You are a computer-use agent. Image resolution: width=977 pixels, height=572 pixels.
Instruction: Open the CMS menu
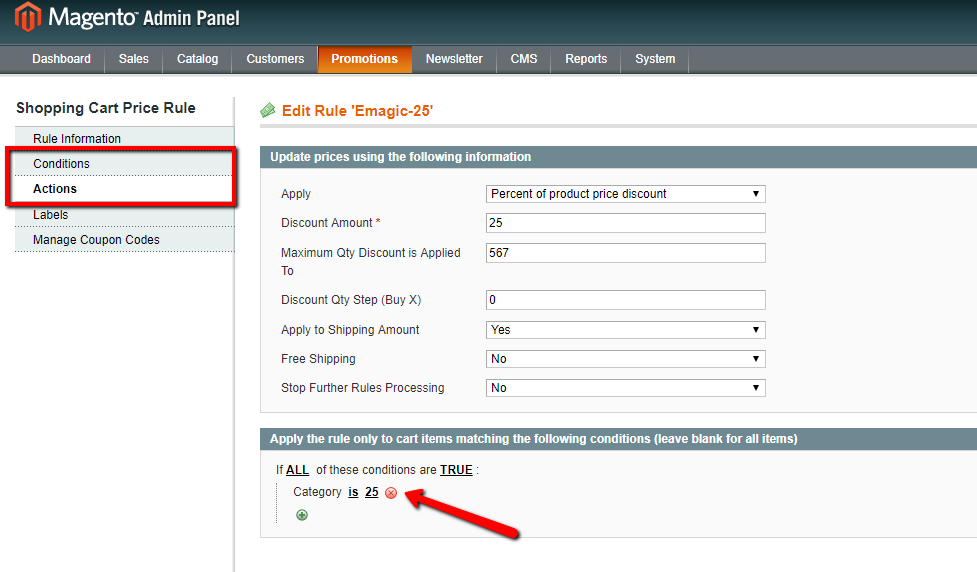(523, 59)
